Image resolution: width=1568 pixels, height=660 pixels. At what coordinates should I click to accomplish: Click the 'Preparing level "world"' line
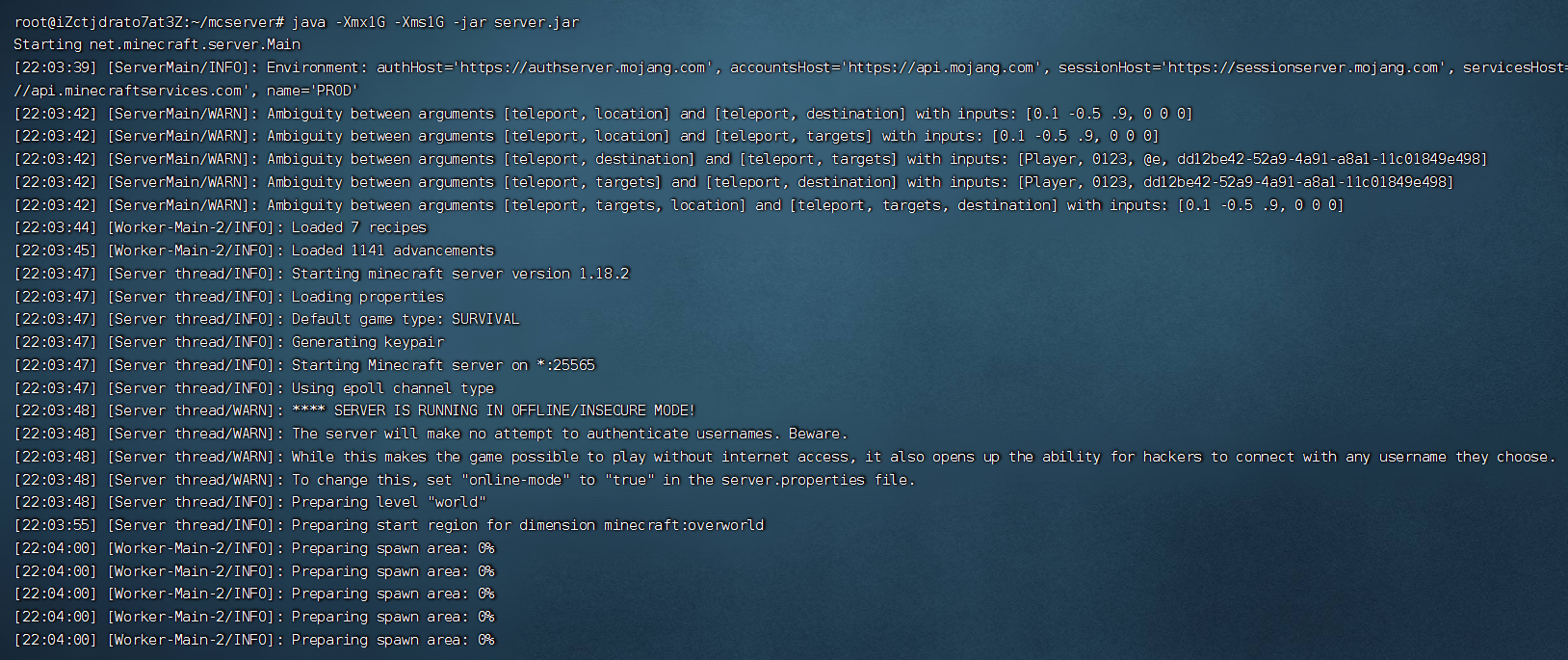tap(250, 502)
